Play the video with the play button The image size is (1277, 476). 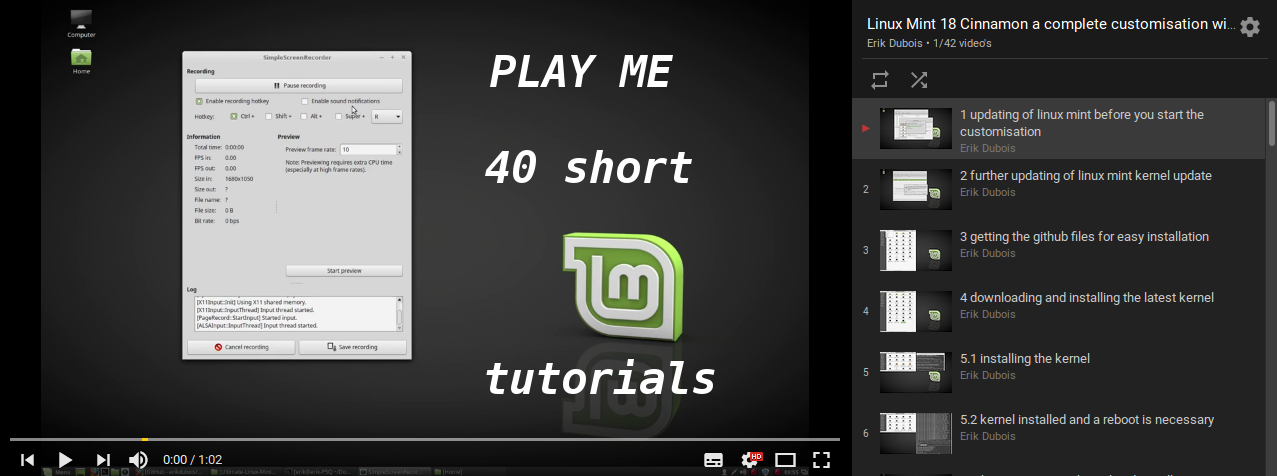[x=65, y=460]
